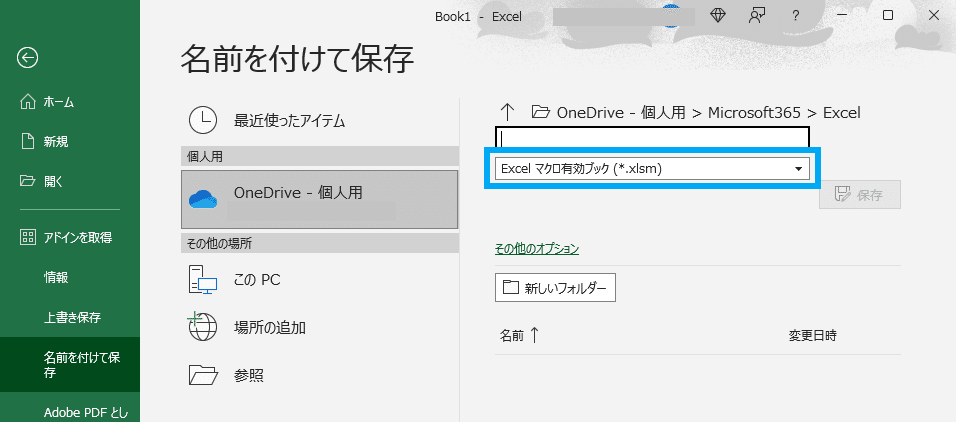Click the folder icon in the breadcrumb path
Screen dimensions: 956x422
tap(541, 112)
